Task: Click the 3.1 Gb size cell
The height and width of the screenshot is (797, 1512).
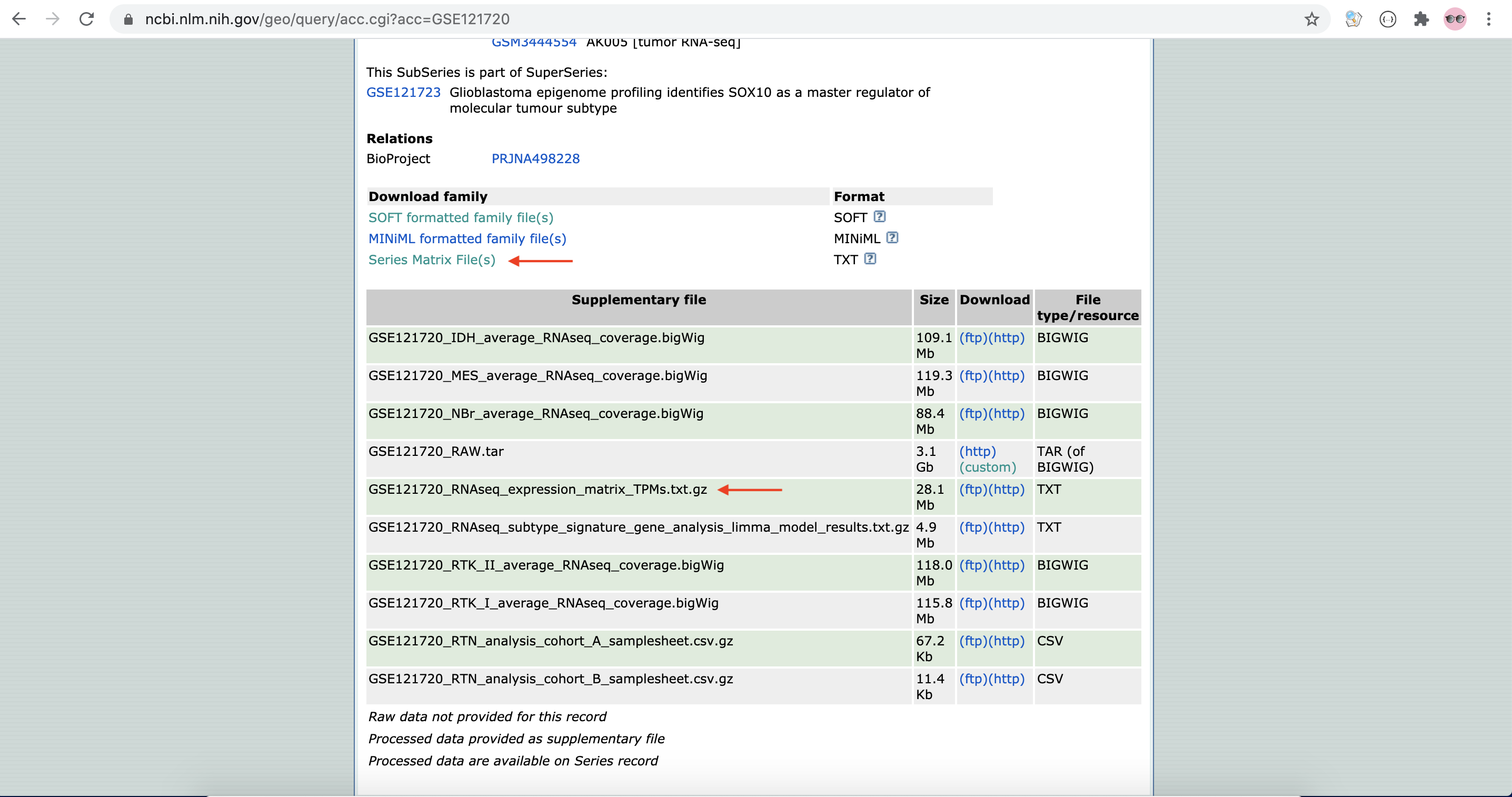Action: tap(933, 459)
